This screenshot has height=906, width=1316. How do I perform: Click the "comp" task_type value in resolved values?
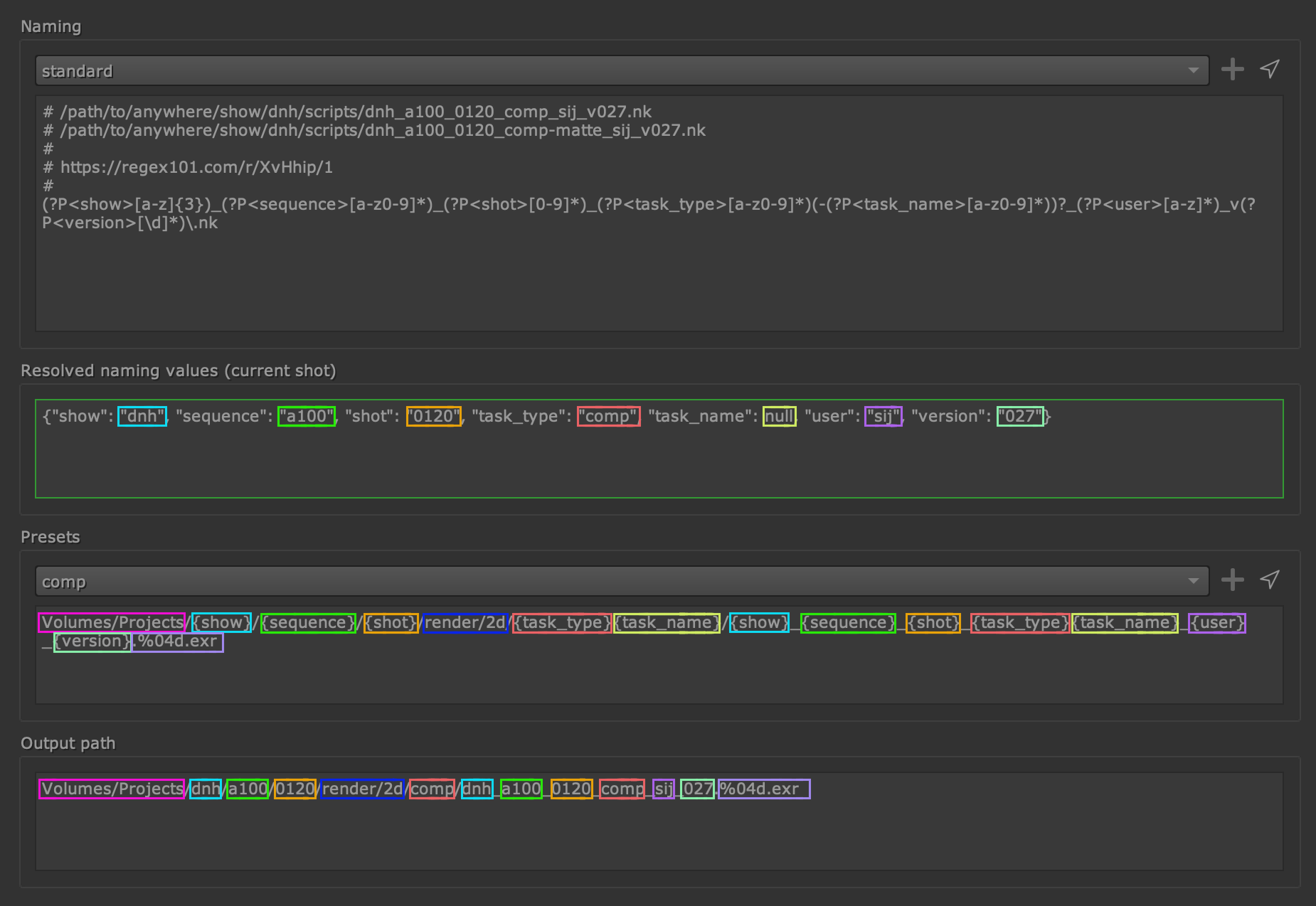click(609, 416)
